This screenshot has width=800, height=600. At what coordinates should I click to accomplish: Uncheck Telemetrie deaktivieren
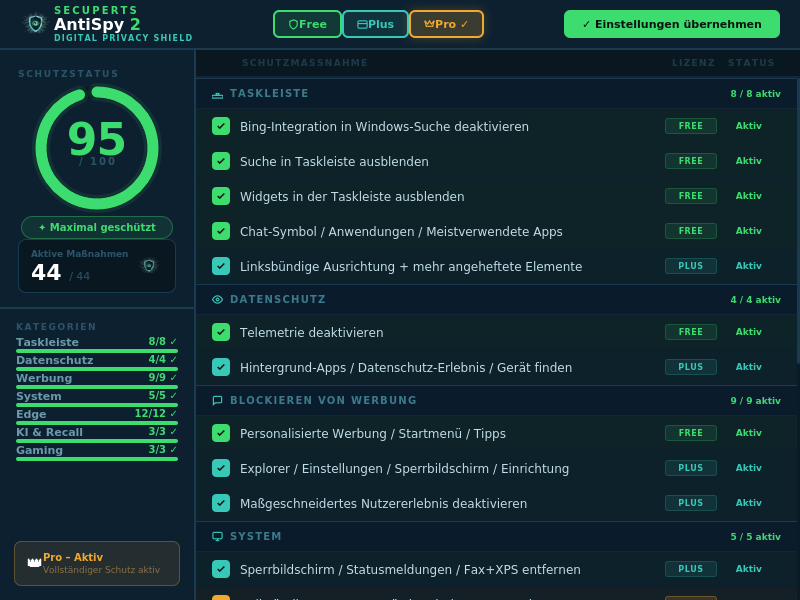[x=221, y=332]
